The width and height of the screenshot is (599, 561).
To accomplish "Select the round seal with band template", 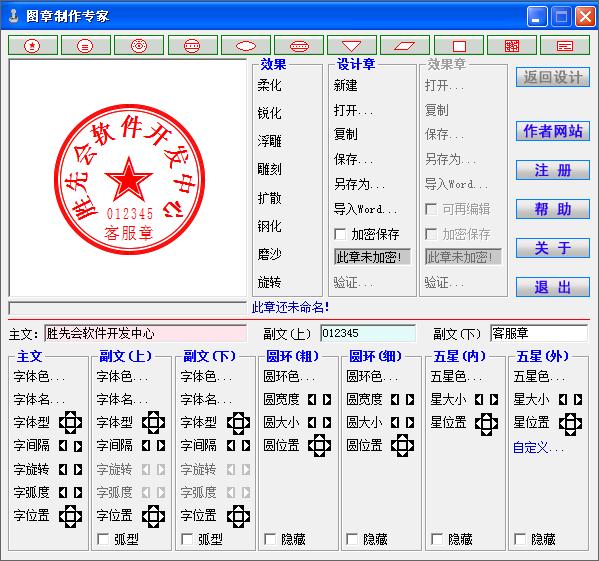I will coord(193,46).
